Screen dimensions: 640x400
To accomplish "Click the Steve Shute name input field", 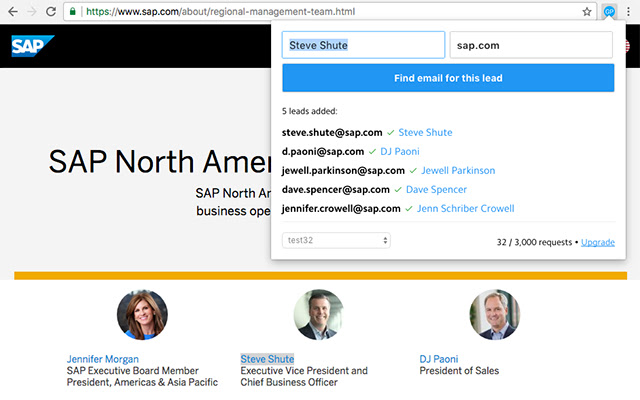I will tap(363, 45).
